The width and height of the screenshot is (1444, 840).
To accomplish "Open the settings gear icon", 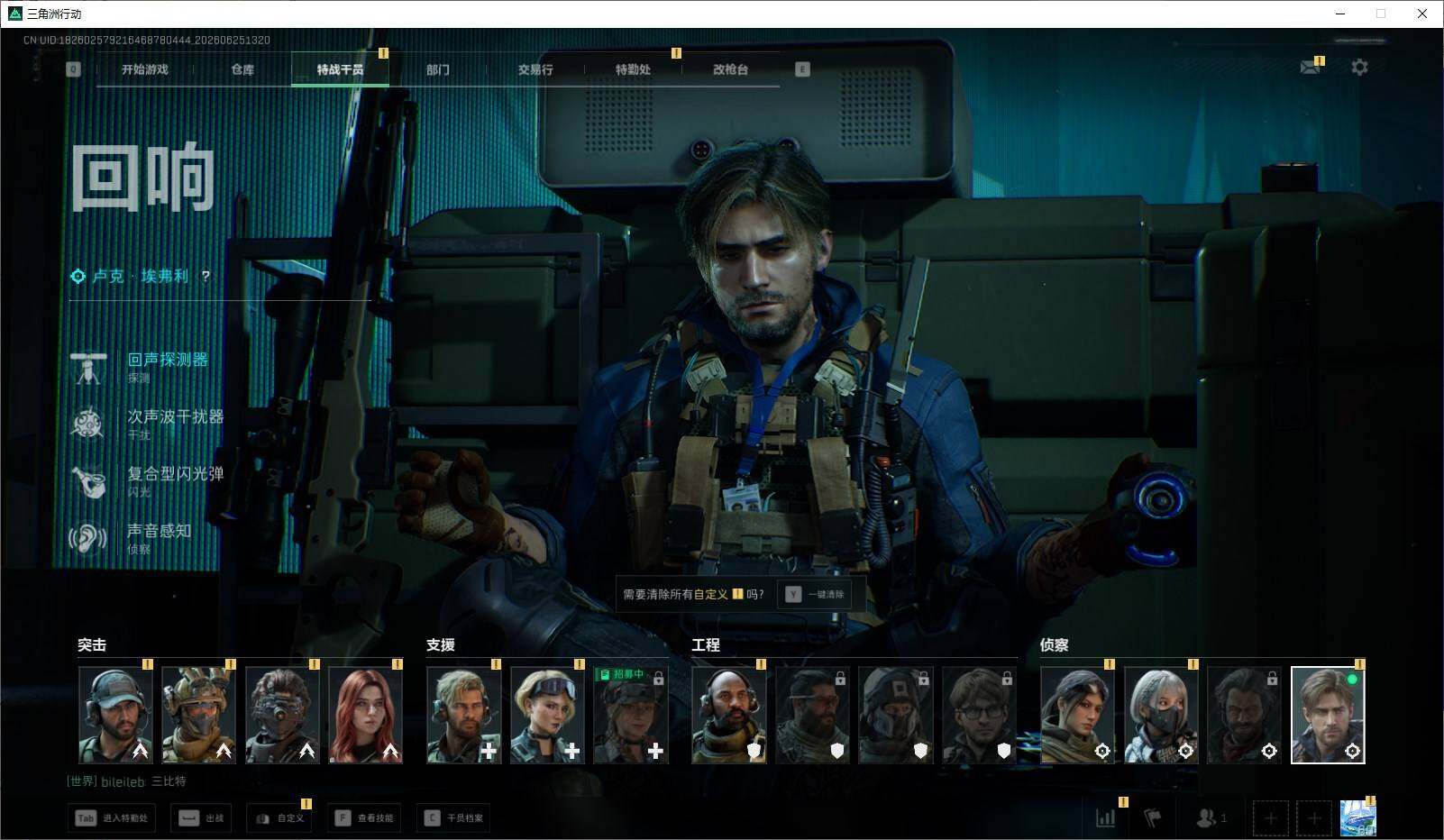I will click(x=1359, y=68).
